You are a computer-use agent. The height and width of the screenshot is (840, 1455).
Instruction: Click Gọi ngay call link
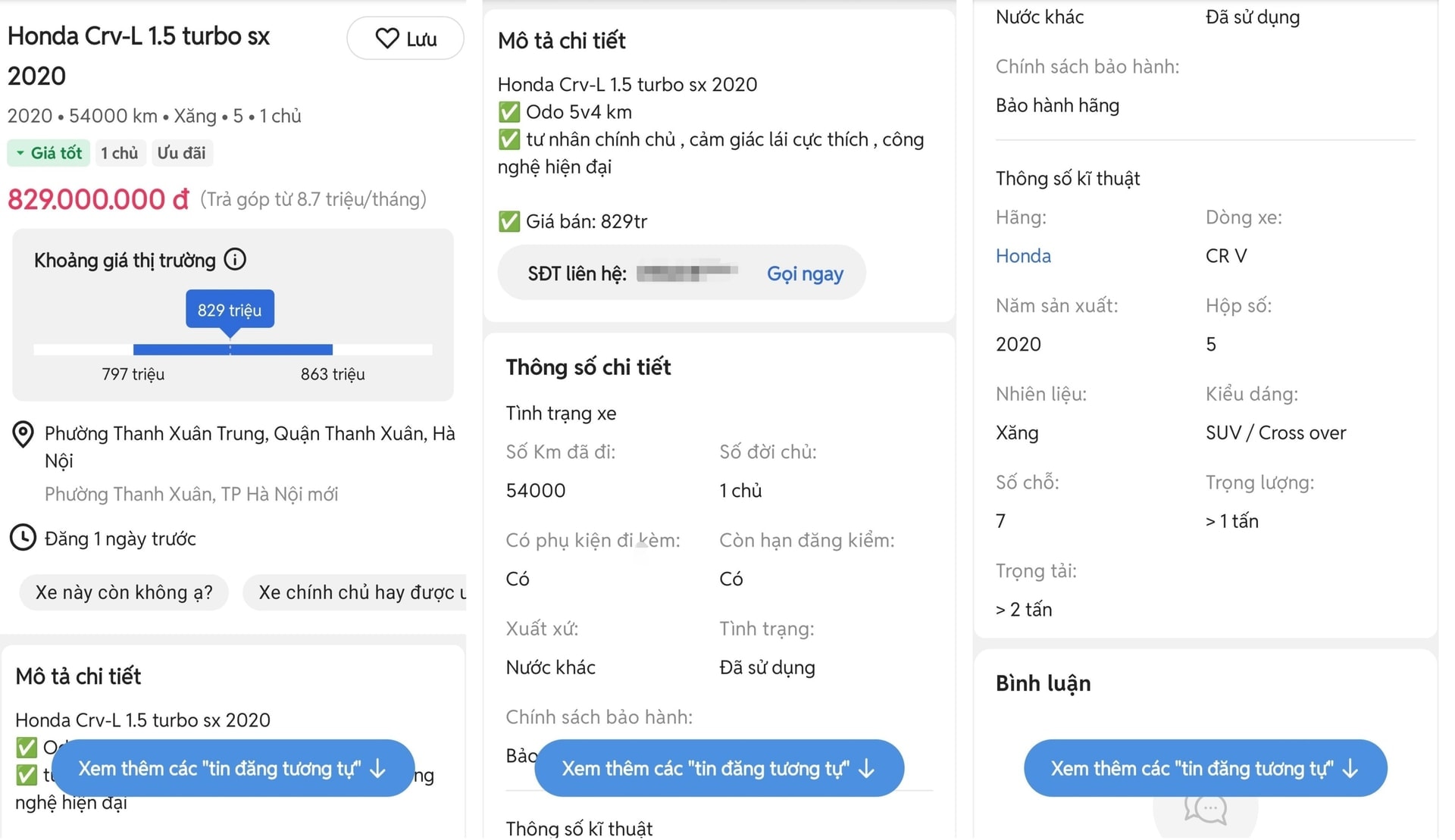pyautogui.click(x=804, y=273)
